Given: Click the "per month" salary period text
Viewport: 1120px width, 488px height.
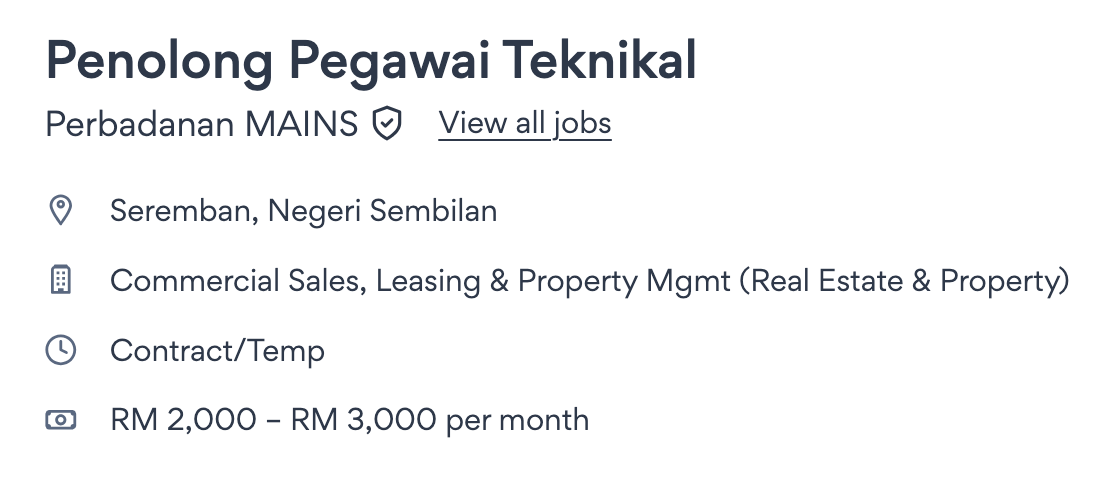Looking at the screenshot, I should click(x=517, y=420).
